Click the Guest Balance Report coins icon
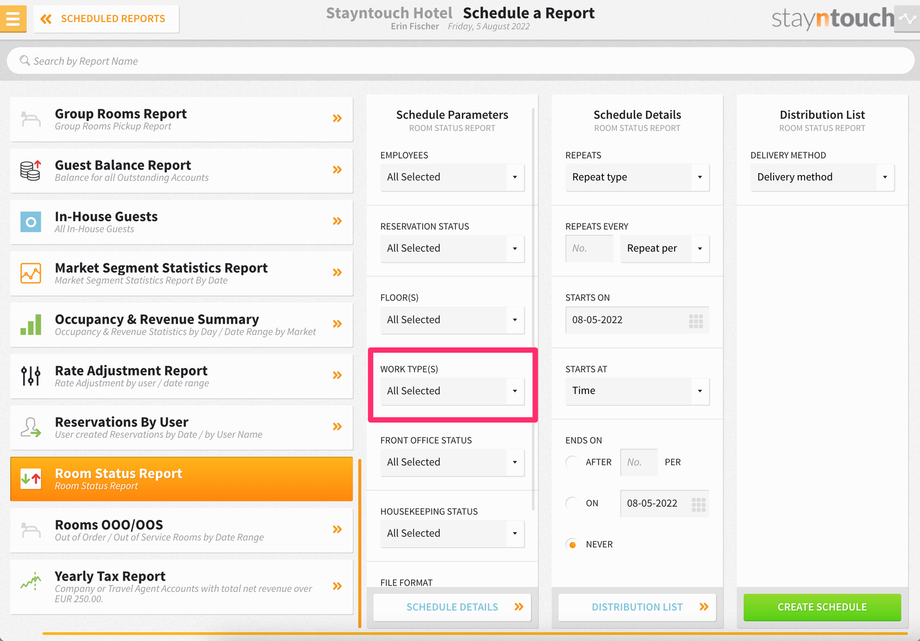Screen dimensions: 920x641 coord(31,170)
